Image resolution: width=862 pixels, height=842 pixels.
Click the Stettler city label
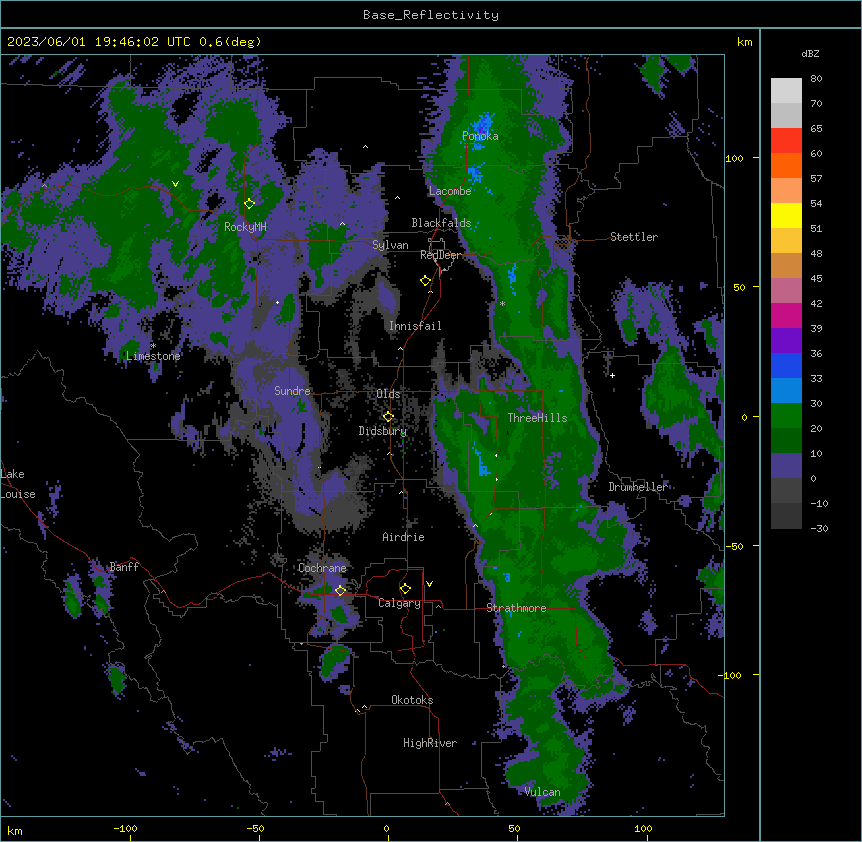[x=634, y=237]
